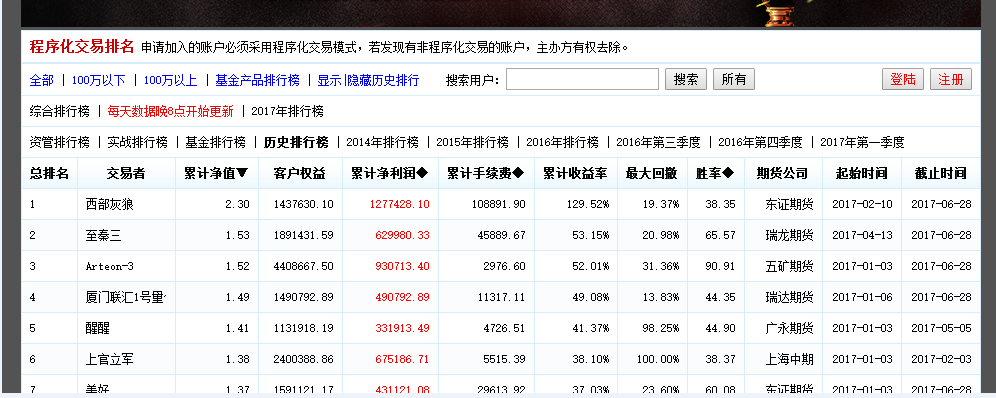The width and height of the screenshot is (996, 398).
Task: Select fee value 108891.90
Action: [498, 204]
